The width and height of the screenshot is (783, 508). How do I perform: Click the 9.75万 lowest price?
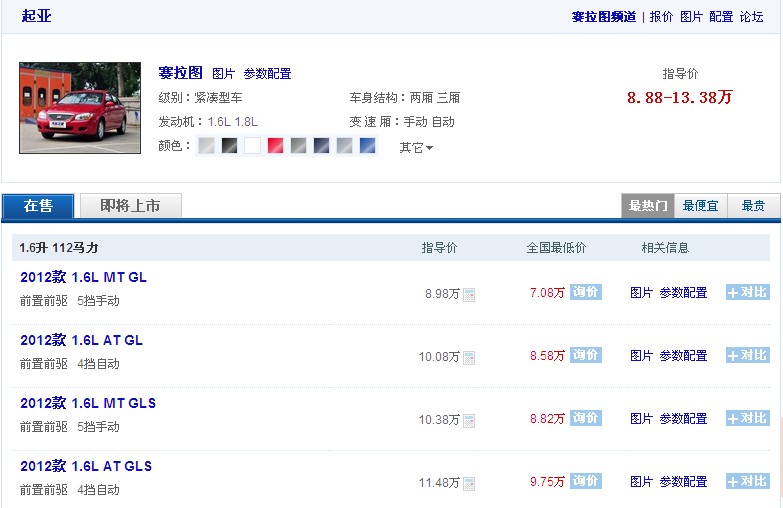[547, 482]
